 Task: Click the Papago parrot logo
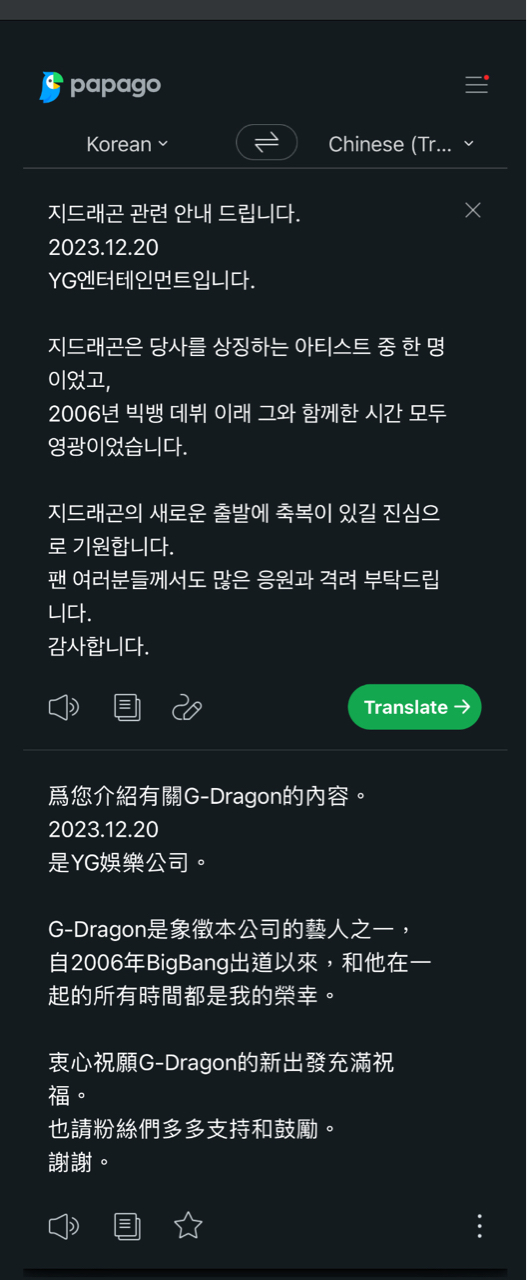click(51, 86)
